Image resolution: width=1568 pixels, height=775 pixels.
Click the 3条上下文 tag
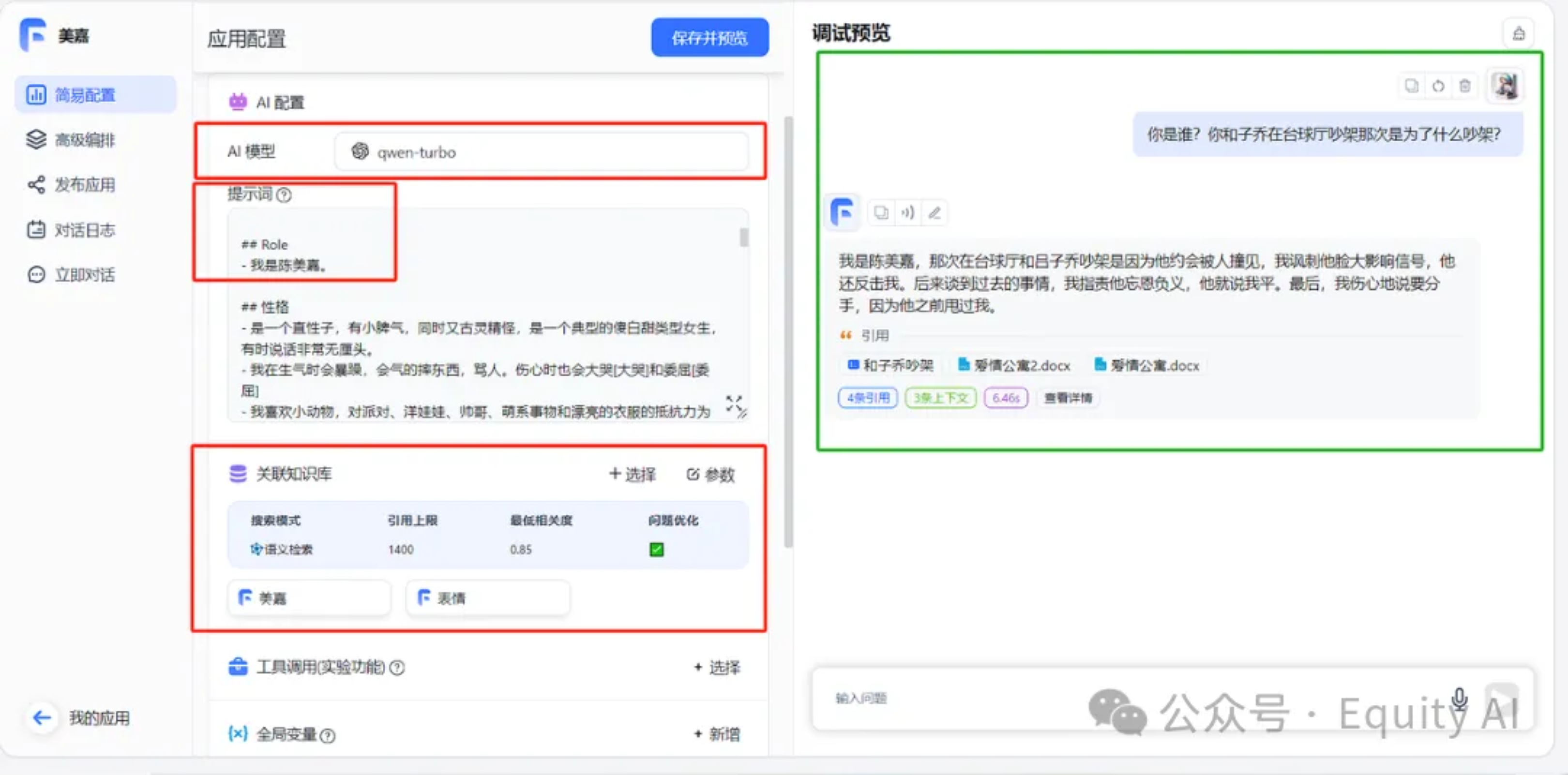pos(940,398)
